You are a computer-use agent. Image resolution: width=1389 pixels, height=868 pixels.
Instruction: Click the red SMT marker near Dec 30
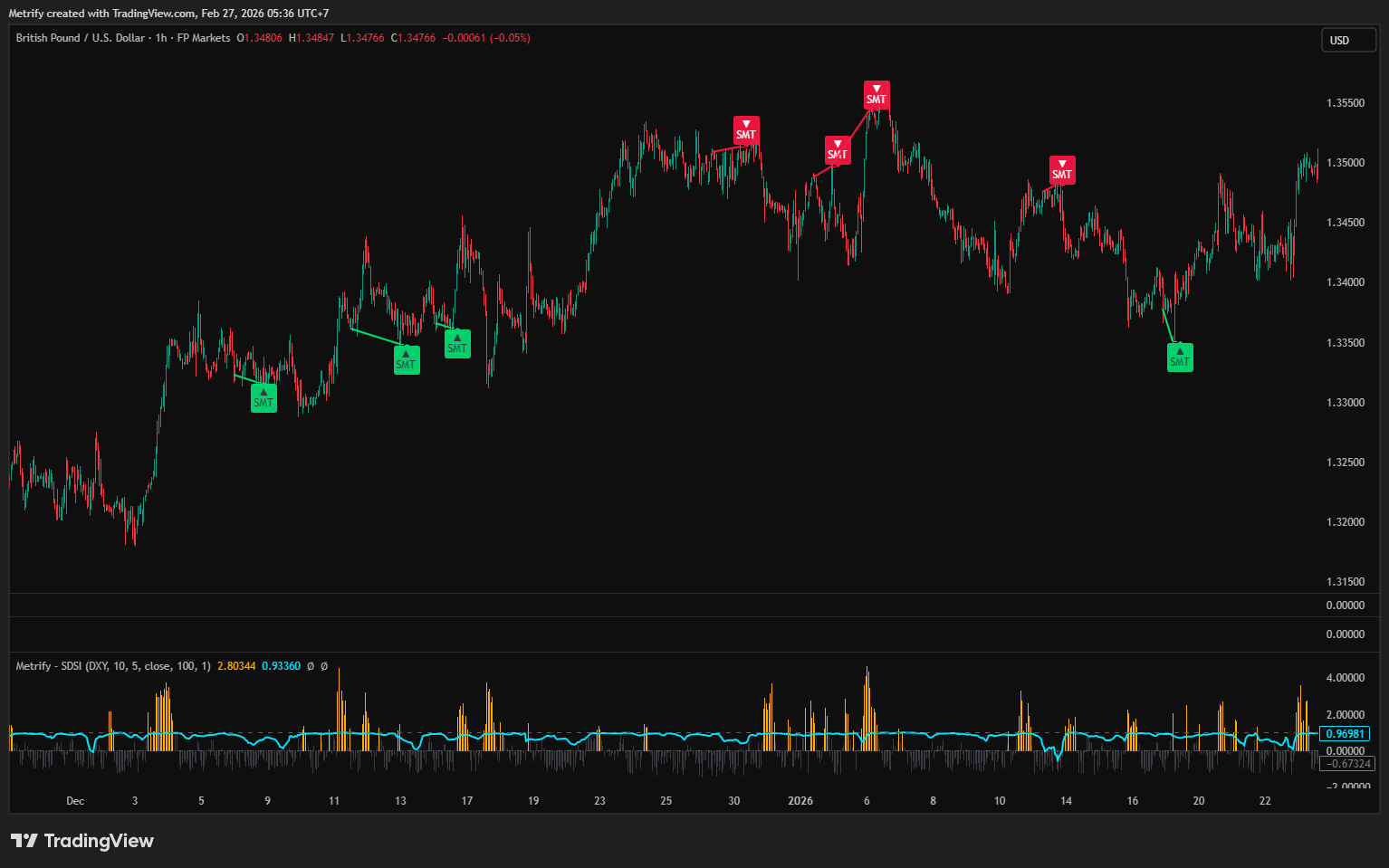pos(746,130)
